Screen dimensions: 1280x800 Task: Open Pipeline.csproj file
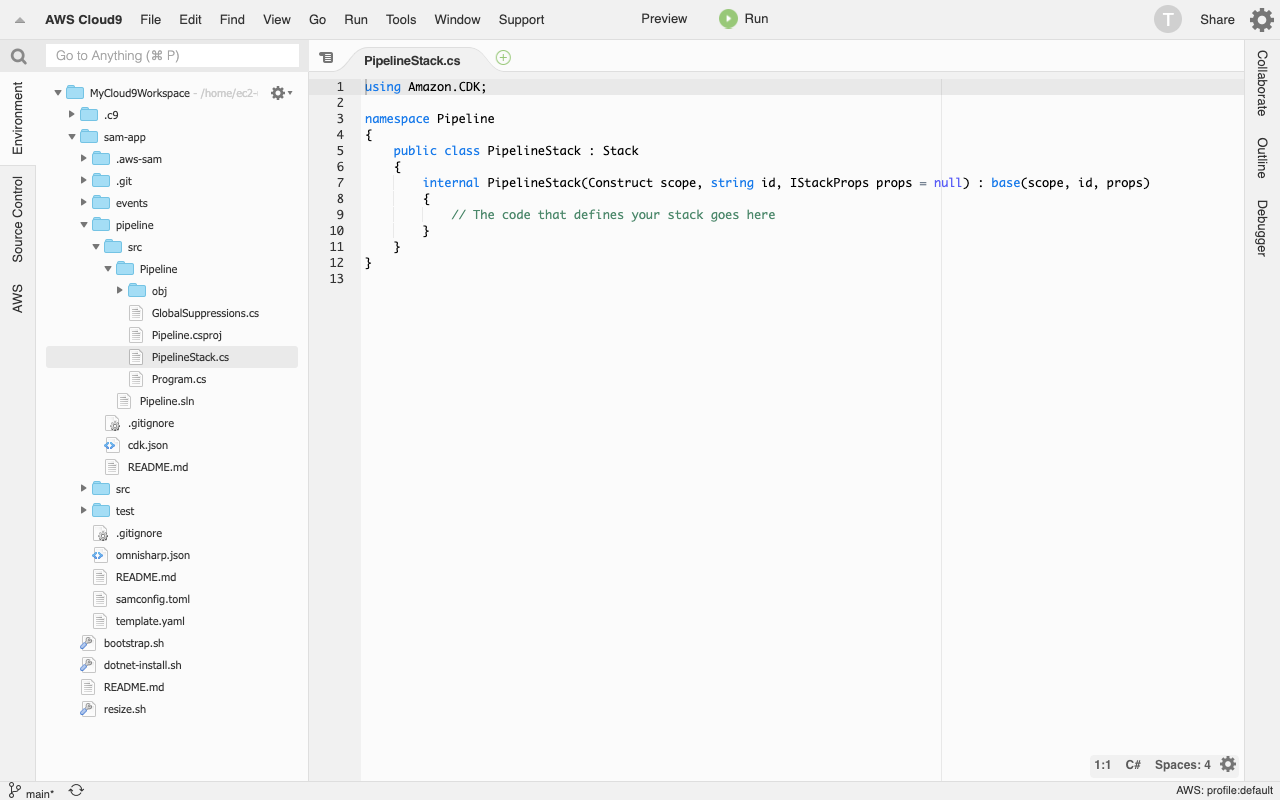pos(187,335)
